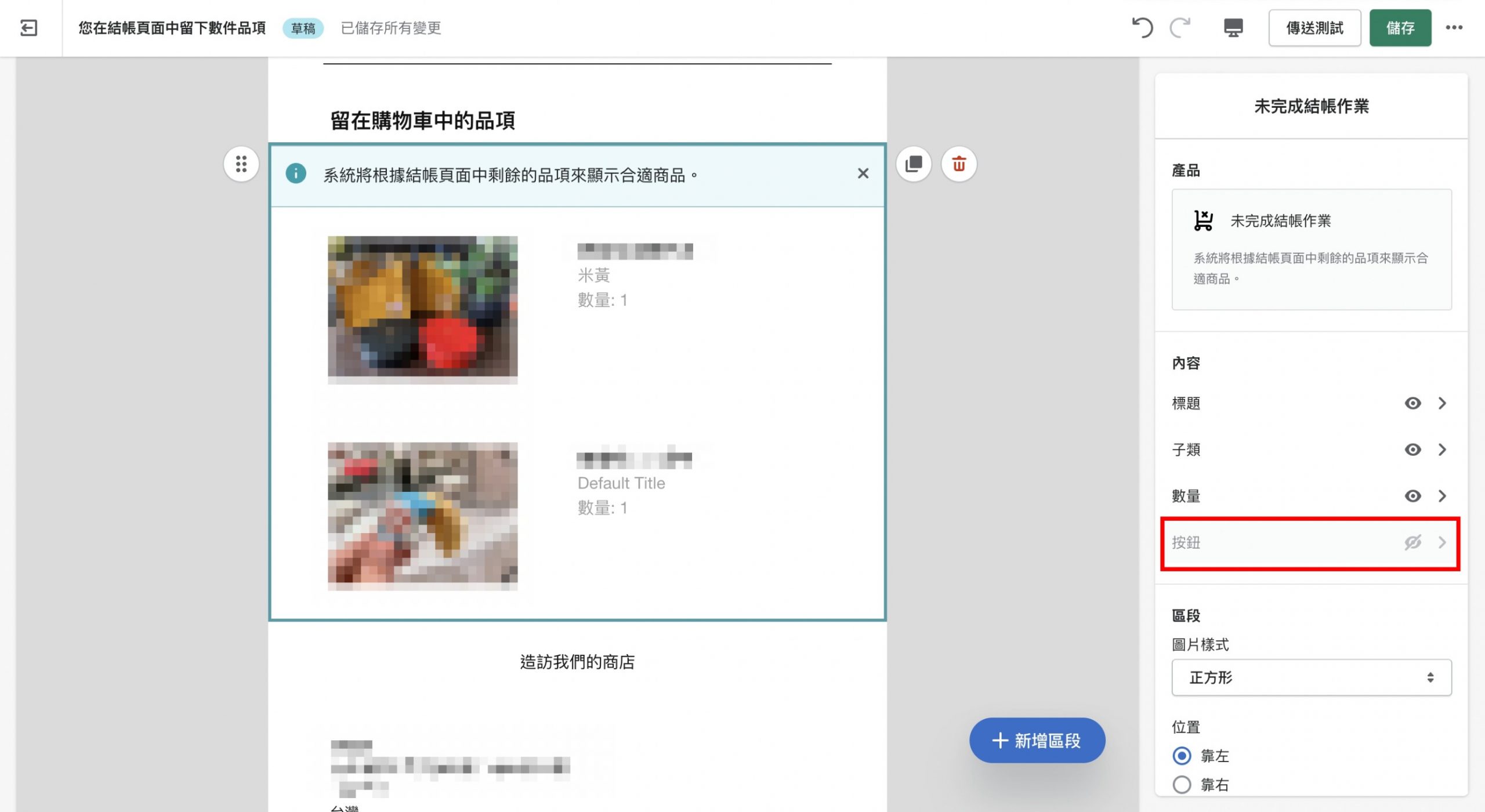The image size is (1485, 812).
Task: Grab the section drag handle
Action: pos(241,164)
